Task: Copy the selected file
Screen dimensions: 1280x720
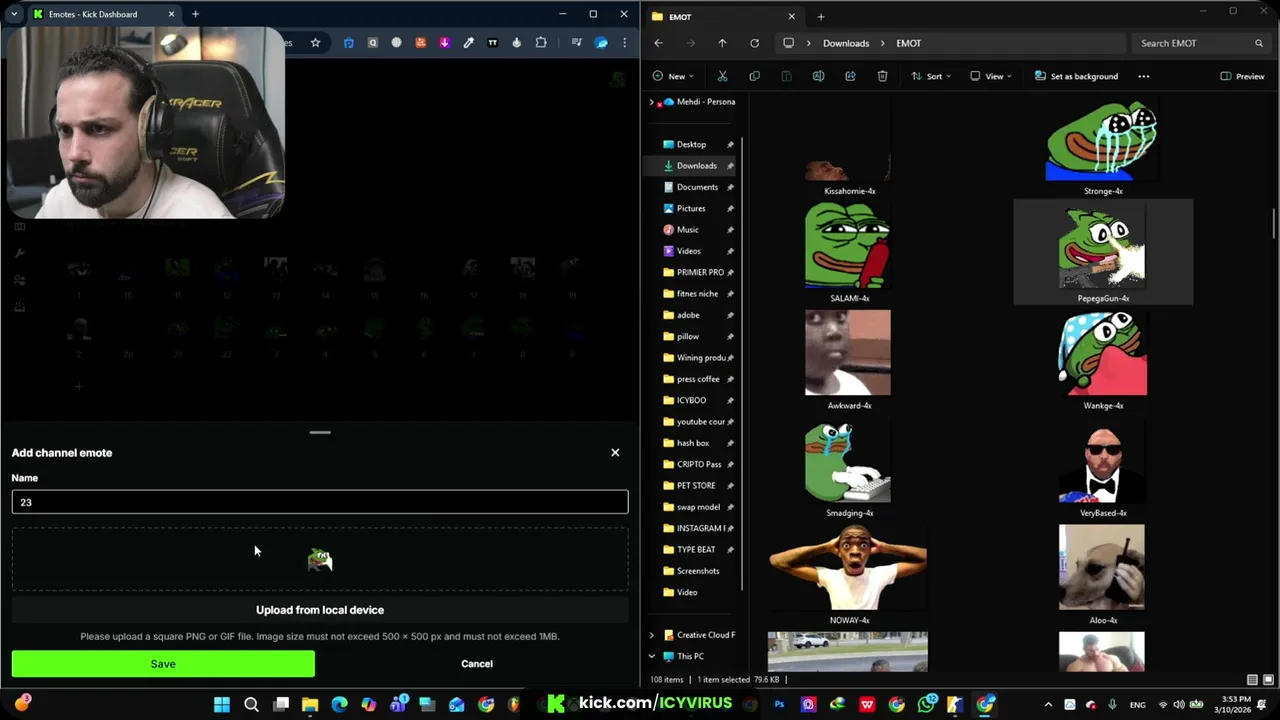Action: pyautogui.click(x=754, y=76)
